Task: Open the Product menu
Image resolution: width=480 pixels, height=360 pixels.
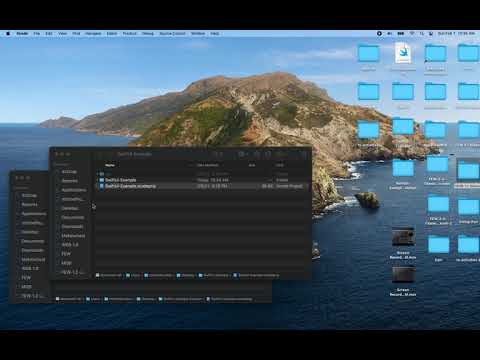Action: pyautogui.click(x=130, y=34)
